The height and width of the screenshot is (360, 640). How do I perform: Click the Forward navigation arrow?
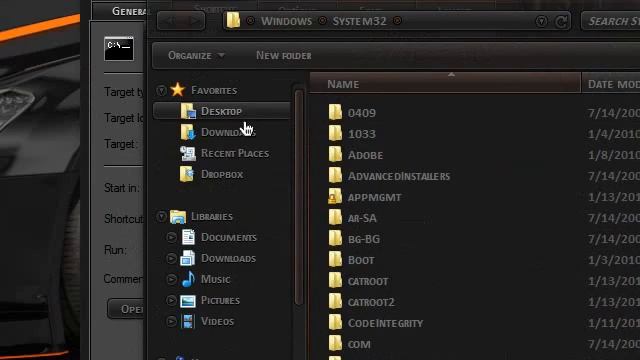(x=194, y=21)
